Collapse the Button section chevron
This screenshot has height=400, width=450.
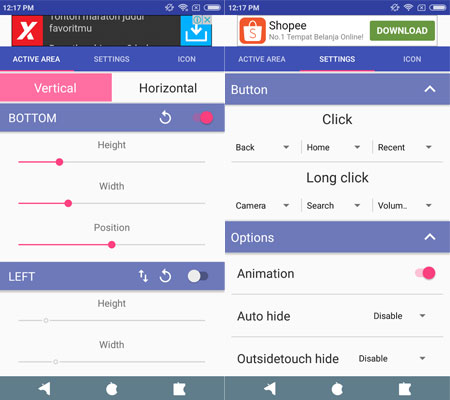[x=430, y=89]
